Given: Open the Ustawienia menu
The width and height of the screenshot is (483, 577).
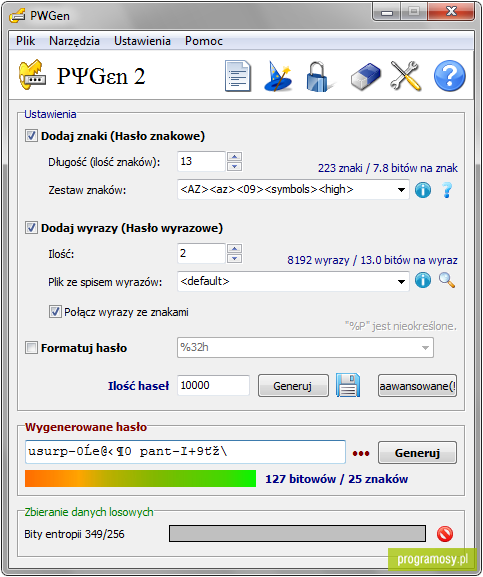Looking at the screenshot, I should (x=142, y=41).
